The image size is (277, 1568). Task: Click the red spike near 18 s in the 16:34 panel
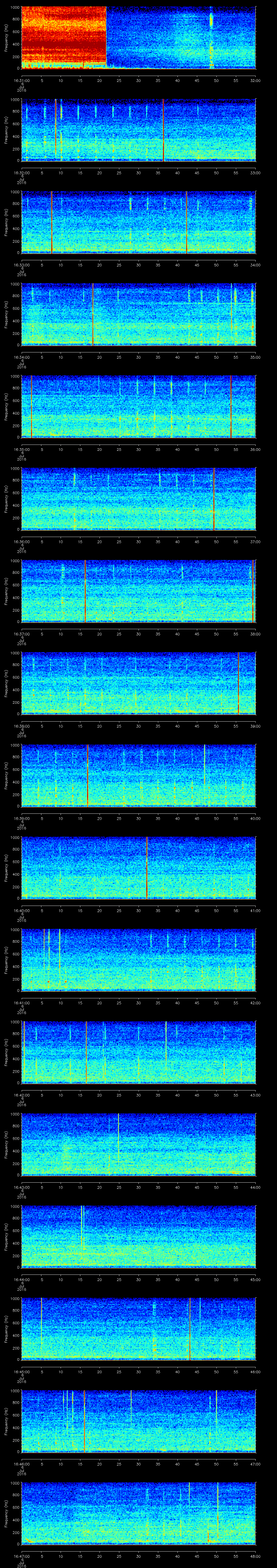[93, 315]
